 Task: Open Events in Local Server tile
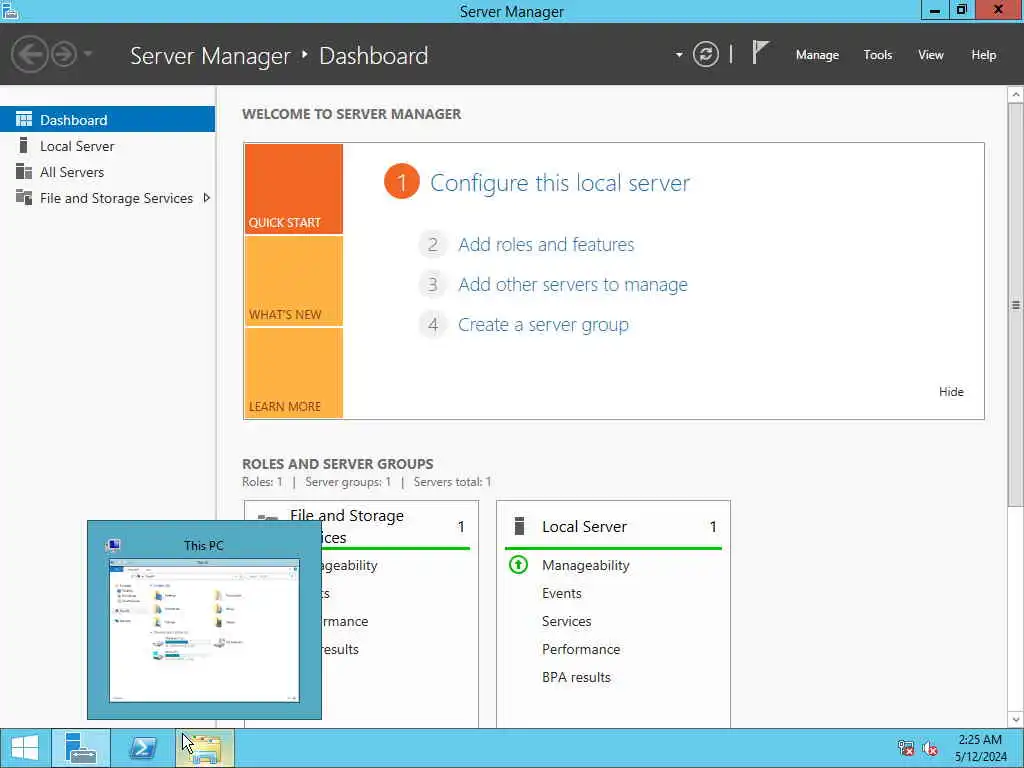tap(562, 593)
